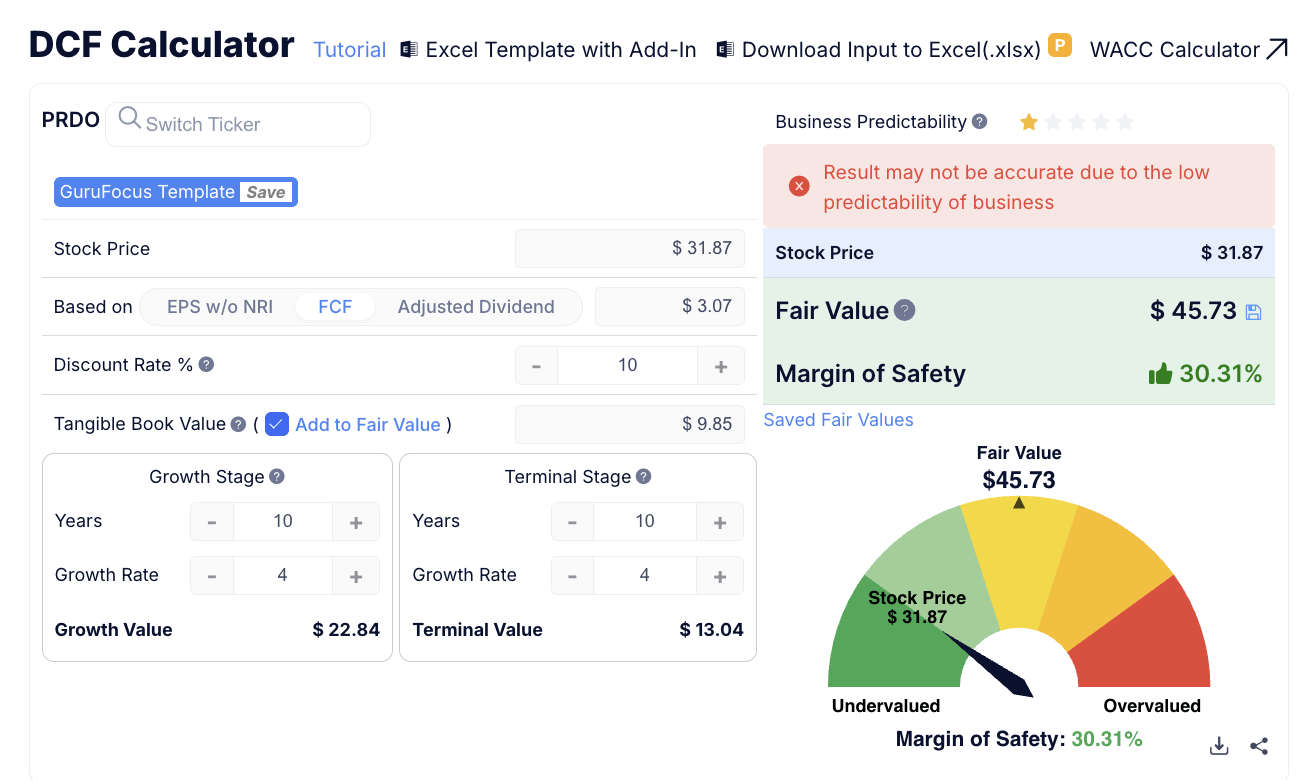Viewport: 1306px width, 780px height.
Task: Click the Business Predictability help icon
Action: tap(980, 122)
